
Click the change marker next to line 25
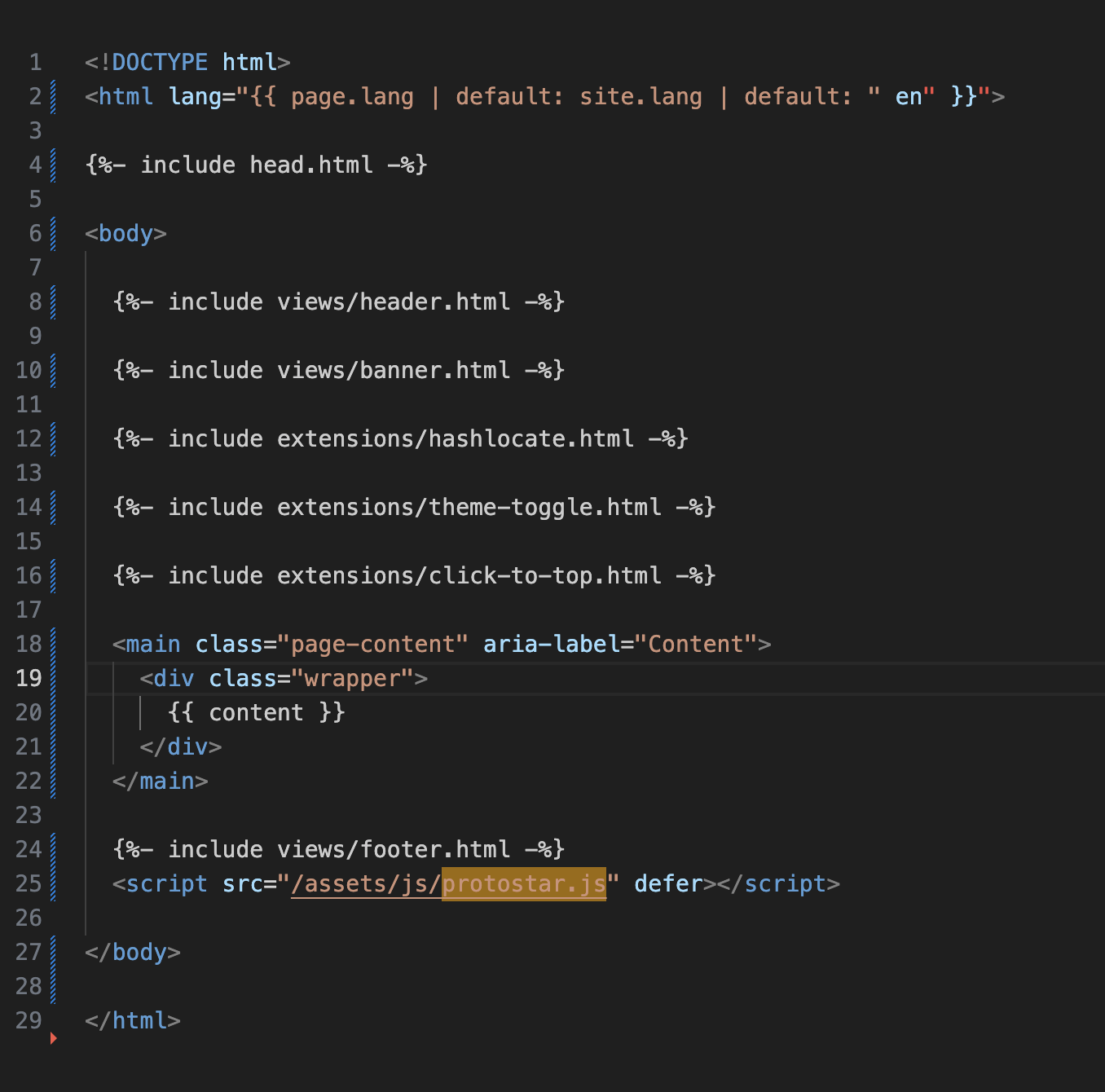pyautogui.click(x=54, y=884)
